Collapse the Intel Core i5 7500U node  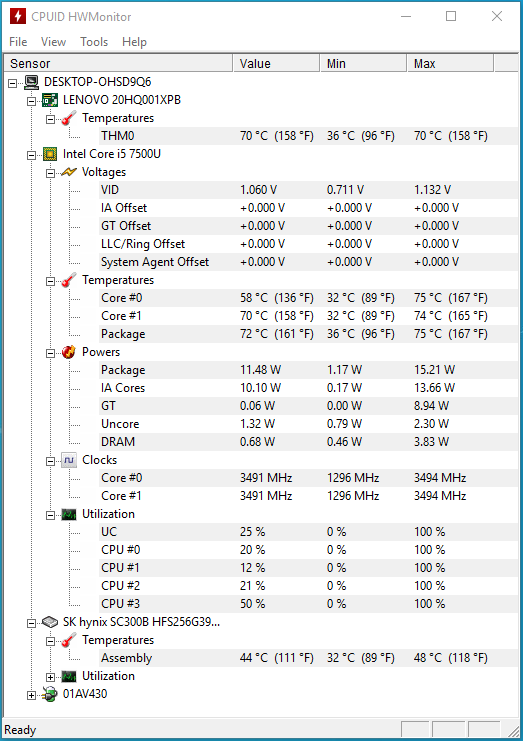(31, 155)
